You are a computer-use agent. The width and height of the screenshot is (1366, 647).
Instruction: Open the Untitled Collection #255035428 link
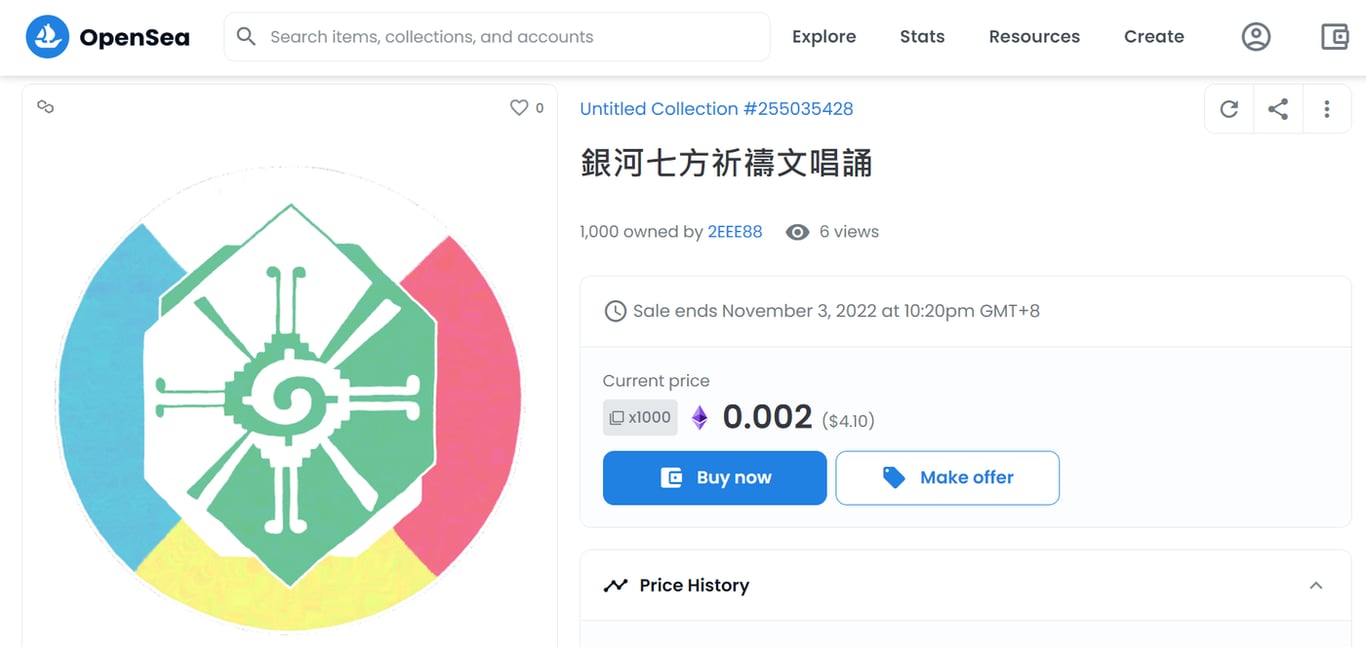coord(716,109)
